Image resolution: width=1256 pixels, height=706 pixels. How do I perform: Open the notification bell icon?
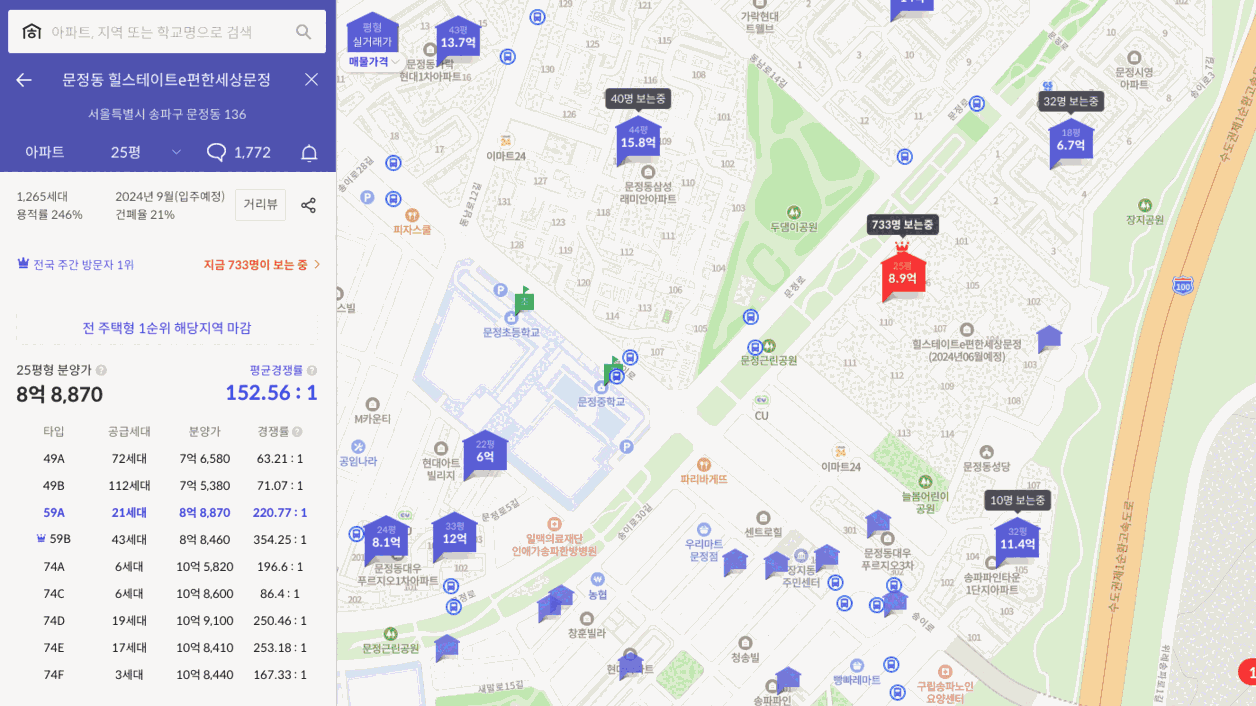(x=309, y=152)
